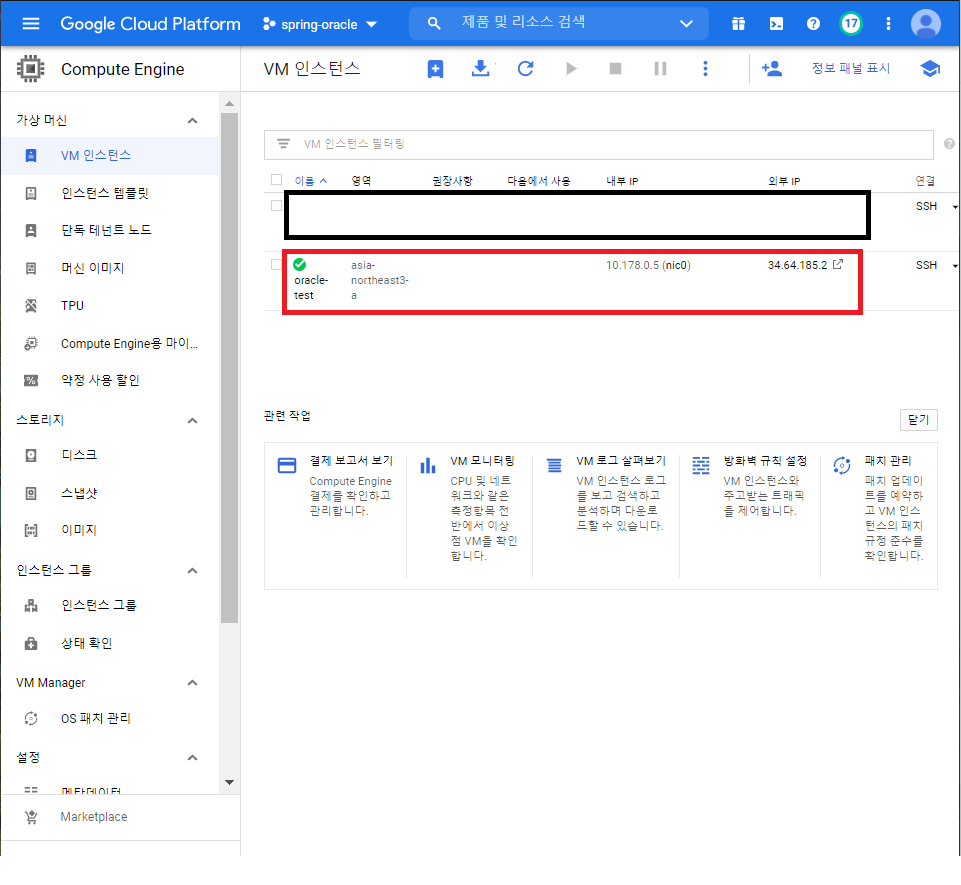Connect via SSH to first instance
Screen dimensions: 961x885
[926, 206]
